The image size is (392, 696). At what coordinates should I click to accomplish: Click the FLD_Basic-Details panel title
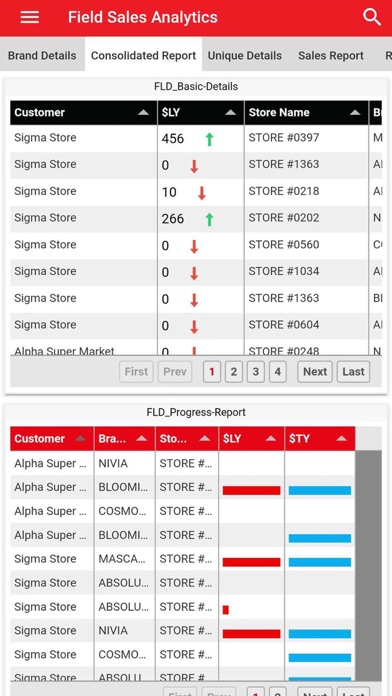196,87
